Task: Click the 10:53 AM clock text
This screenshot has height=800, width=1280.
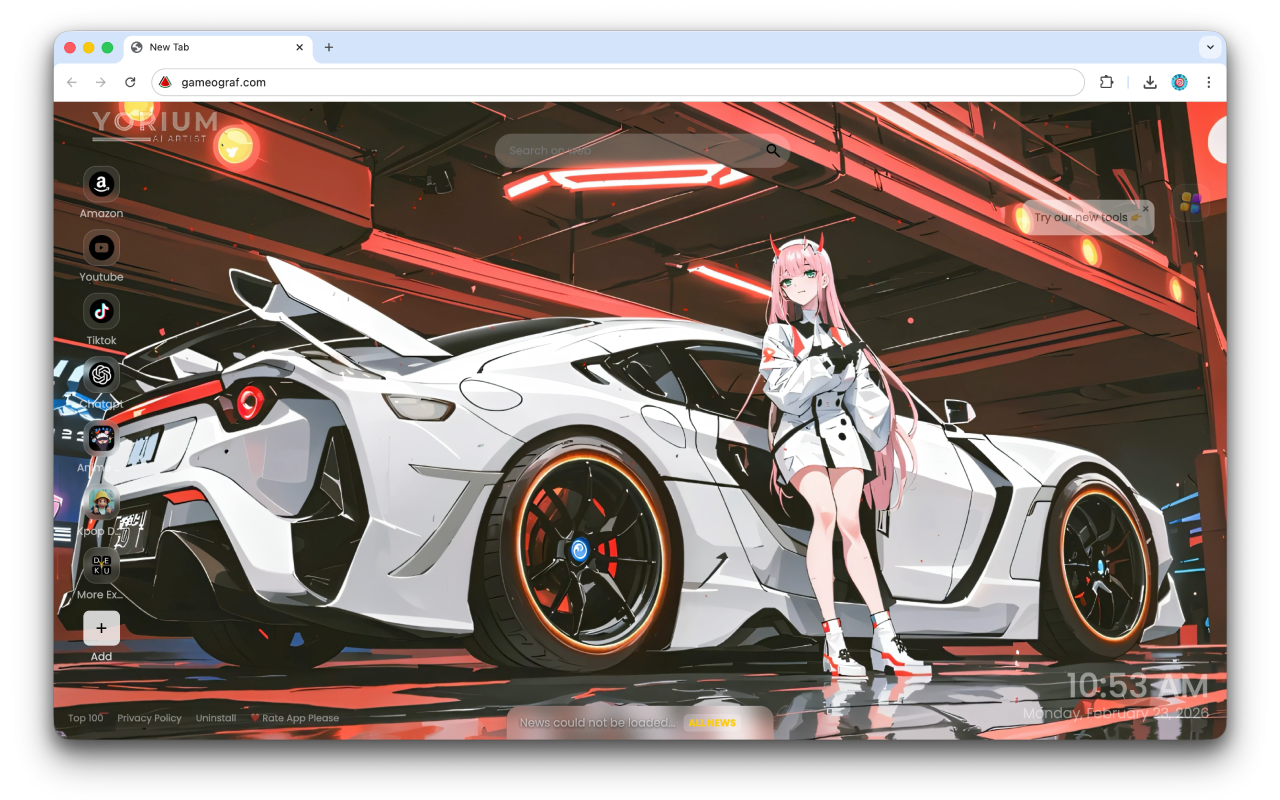Action: [1137, 686]
